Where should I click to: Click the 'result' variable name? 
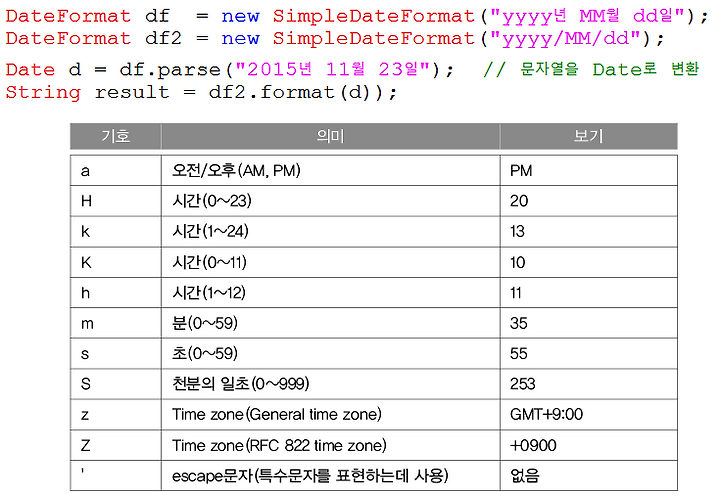pyautogui.click(x=132, y=92)
